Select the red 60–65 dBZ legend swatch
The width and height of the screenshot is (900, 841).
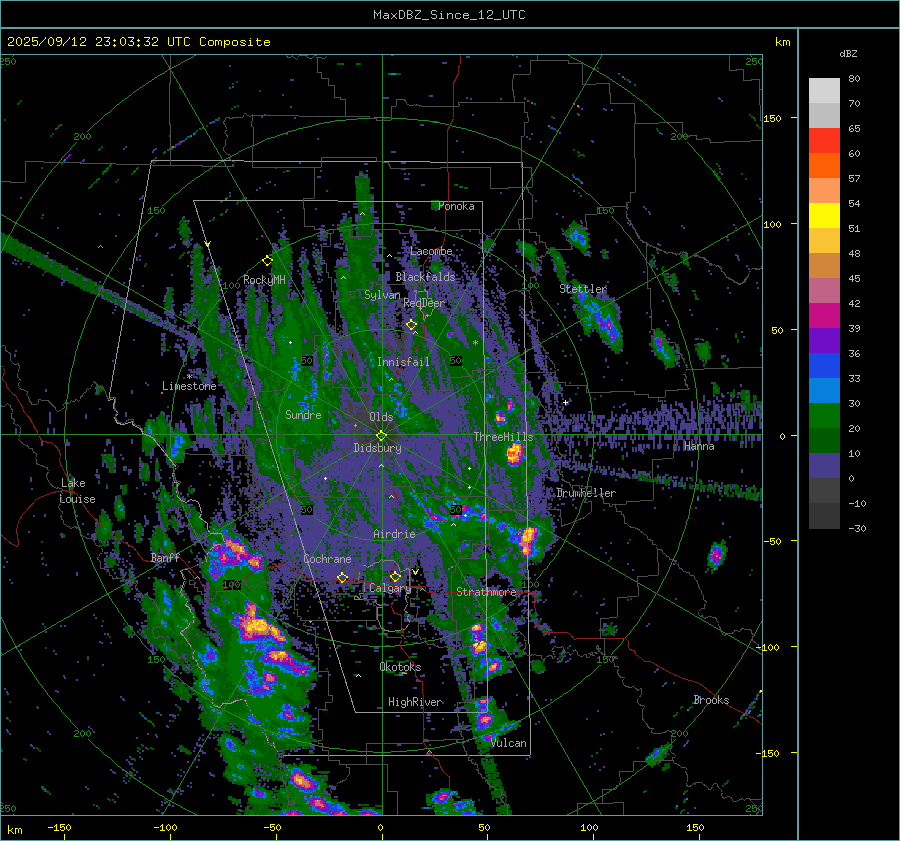point(824,141)
